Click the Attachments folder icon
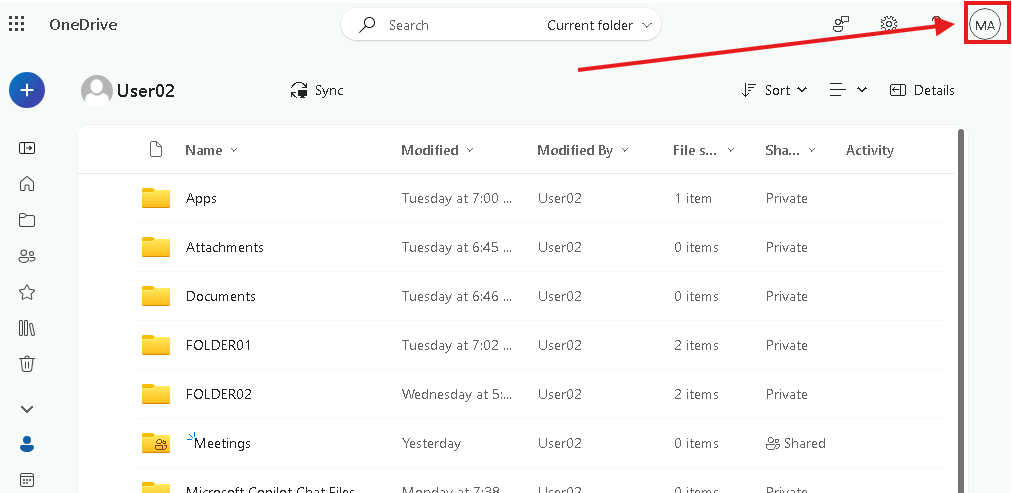The width and height of the screenshot is (1012, 493). pos(156,246)
